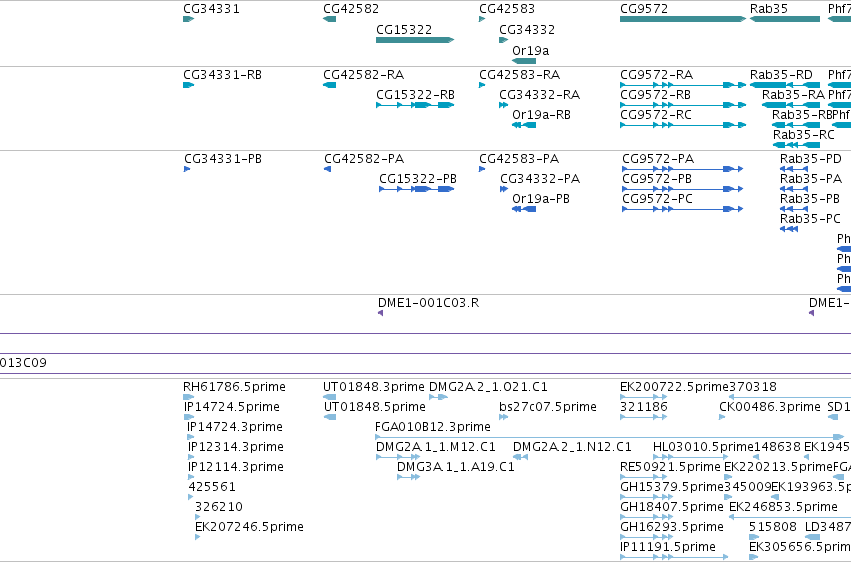Select transcript CG34332-RA label
This screenshot has width=851, height=562.
click(539, 95)
